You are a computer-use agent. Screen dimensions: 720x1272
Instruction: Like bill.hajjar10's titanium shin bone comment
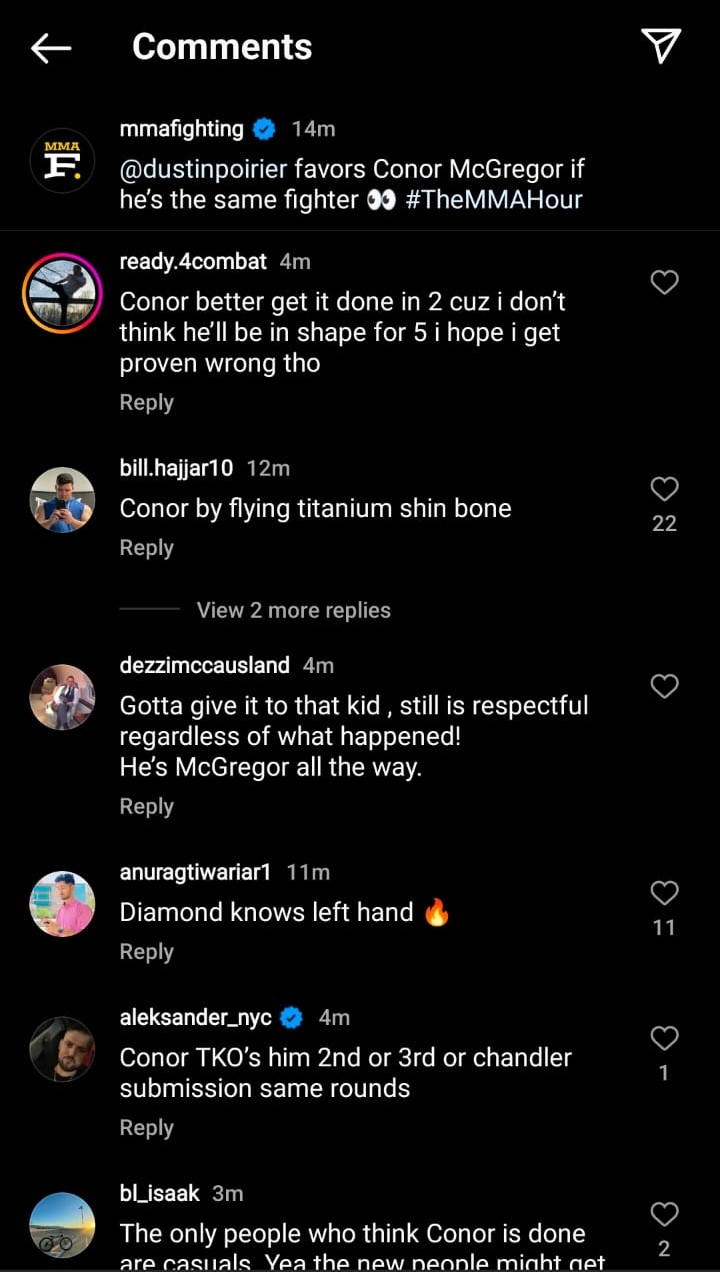click(665, 489)
